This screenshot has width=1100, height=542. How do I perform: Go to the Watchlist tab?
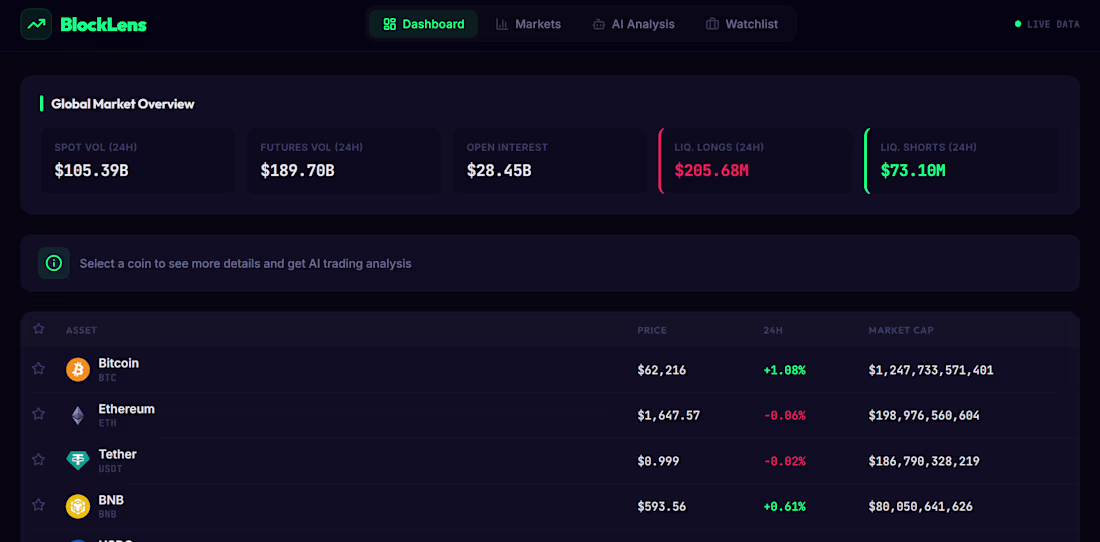(742, 24)
